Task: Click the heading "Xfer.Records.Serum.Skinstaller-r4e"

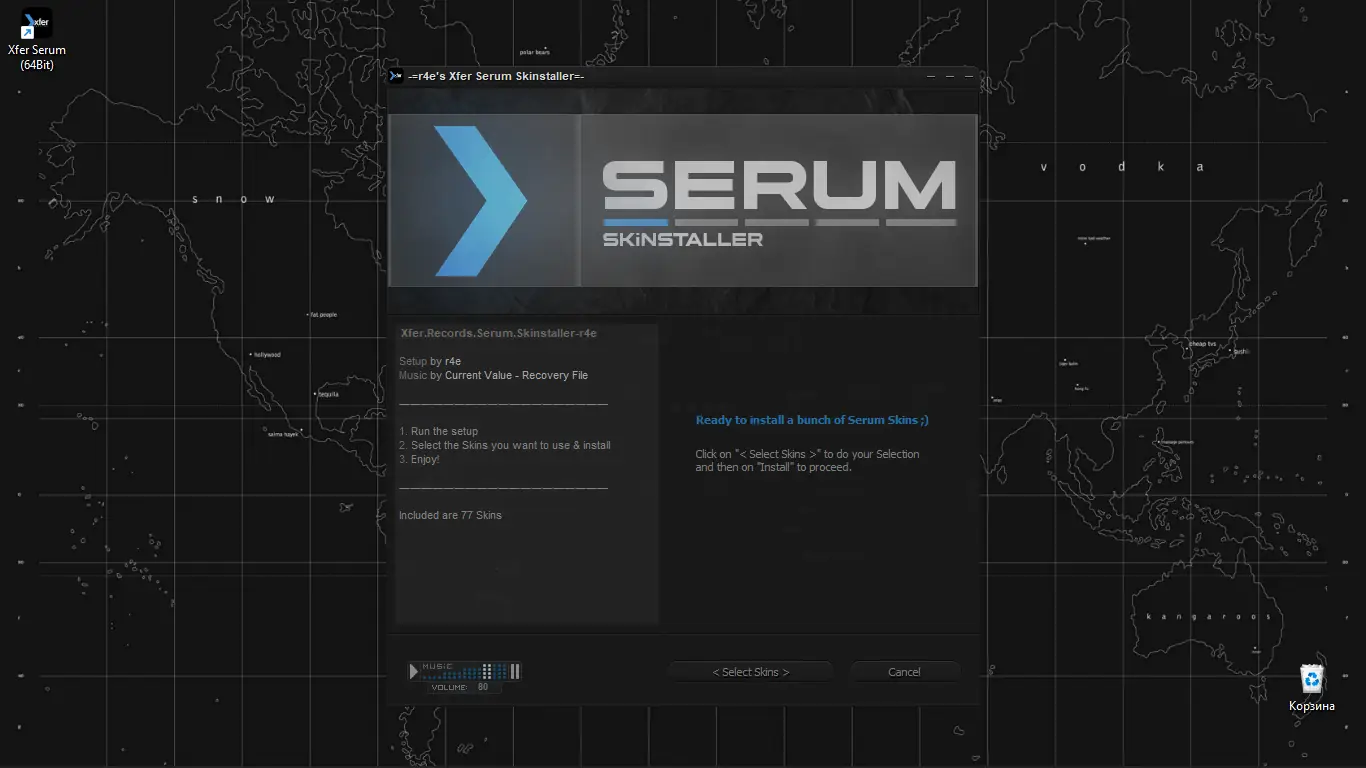Action: coord(498,333)
